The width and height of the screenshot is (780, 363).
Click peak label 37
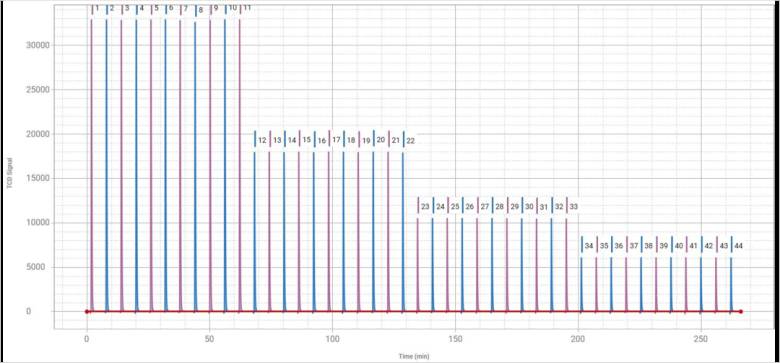point(634,246)
